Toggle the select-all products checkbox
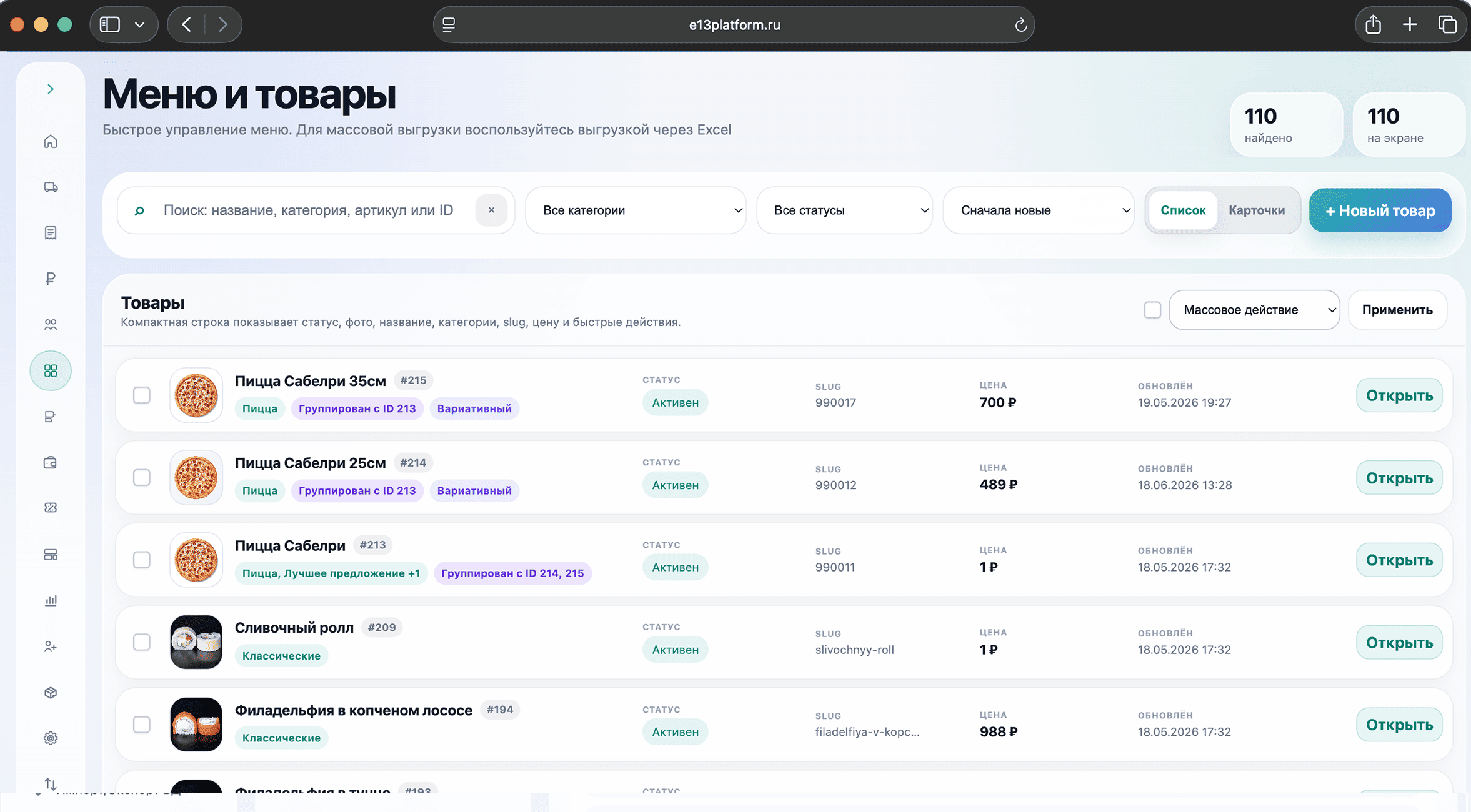Image resolution: width=1471 pixels, height=812 pixels. coord(1152,310)
